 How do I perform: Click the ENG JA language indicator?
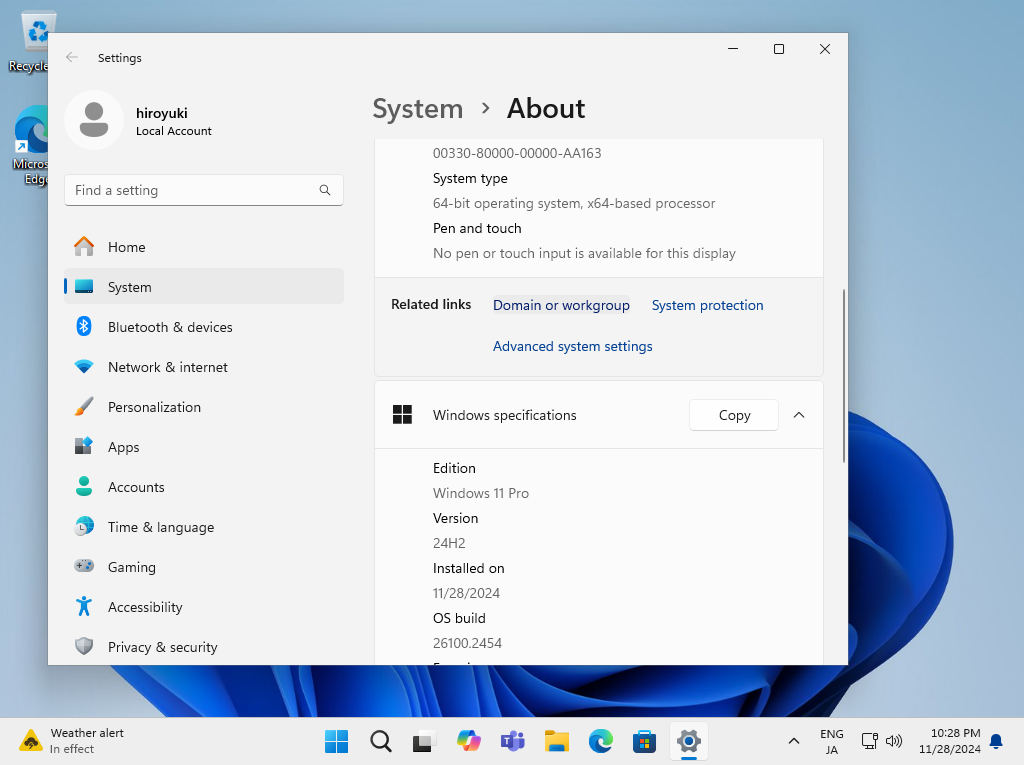tap(831, 741)
